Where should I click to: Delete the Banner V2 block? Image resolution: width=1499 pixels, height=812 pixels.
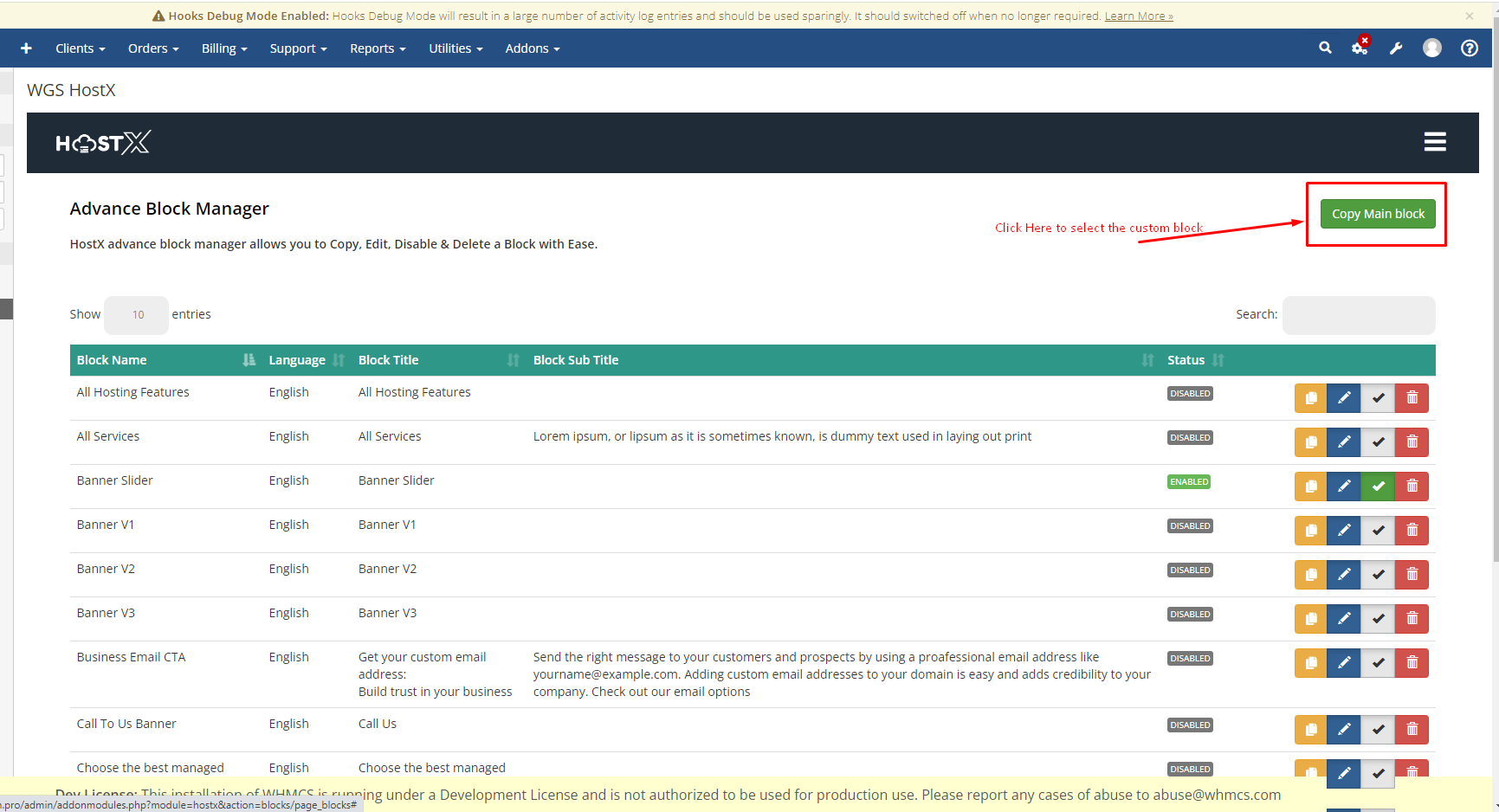tap(1412, 575)
